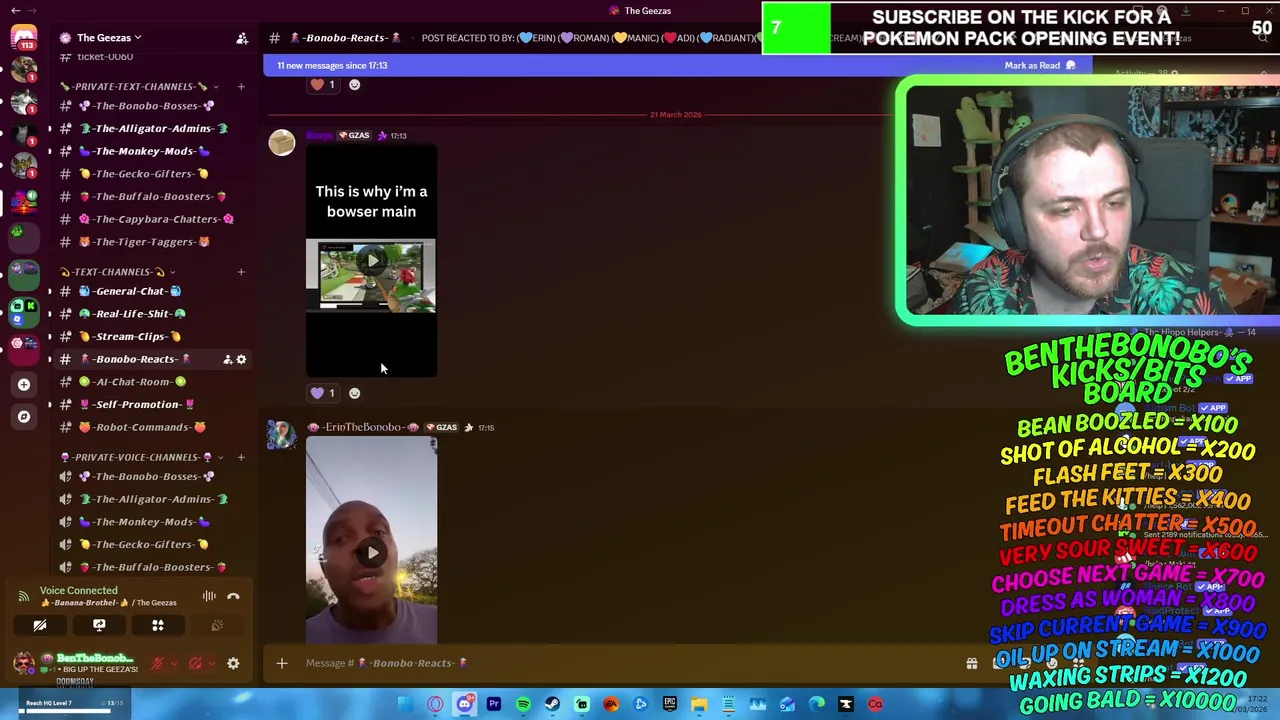This screenshot has height=720, width=1280.
Task: Click the invite people icon beside The Geezas
Action: pos(241,38)
